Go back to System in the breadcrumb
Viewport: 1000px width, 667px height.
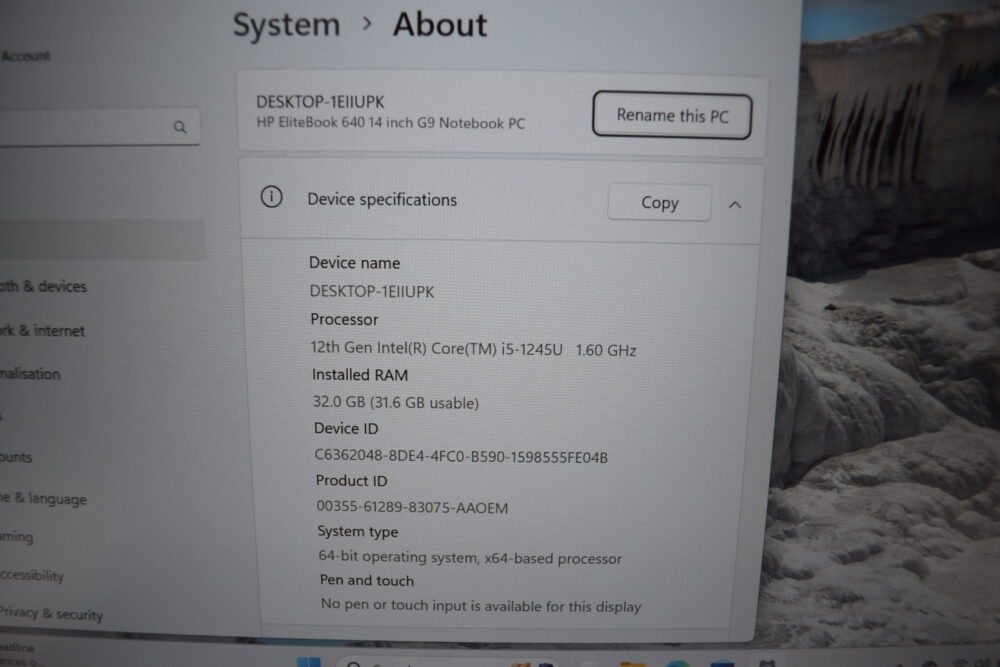286,26
